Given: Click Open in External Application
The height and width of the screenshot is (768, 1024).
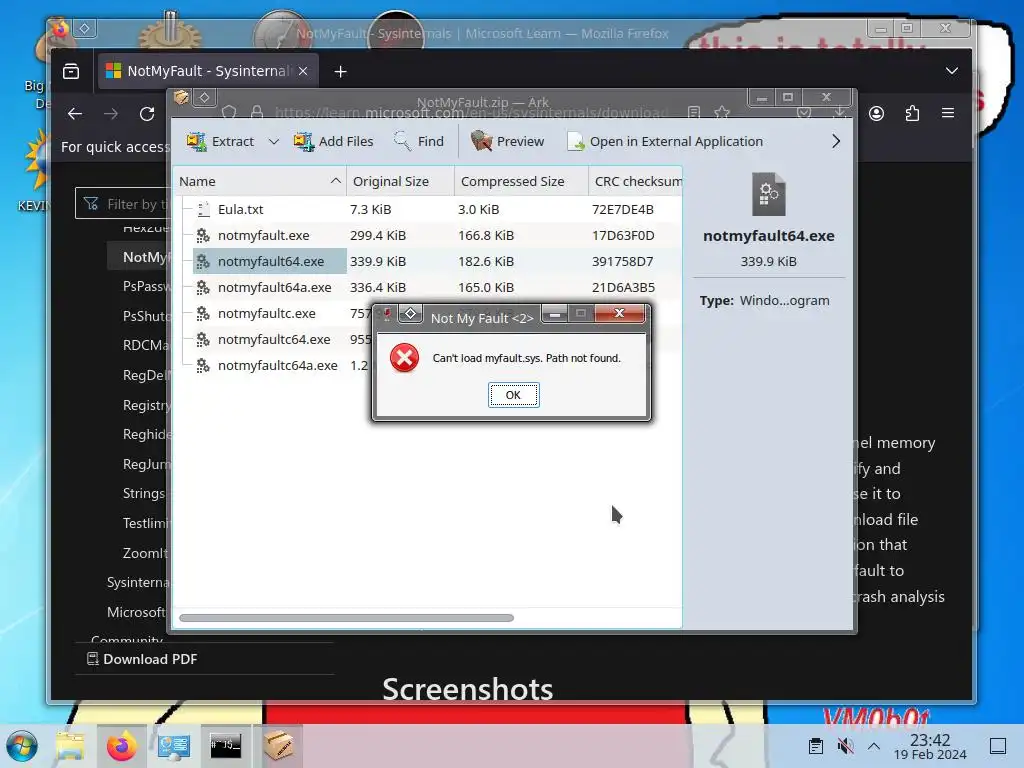Looking at the screenshot, I should click(665, 141).
